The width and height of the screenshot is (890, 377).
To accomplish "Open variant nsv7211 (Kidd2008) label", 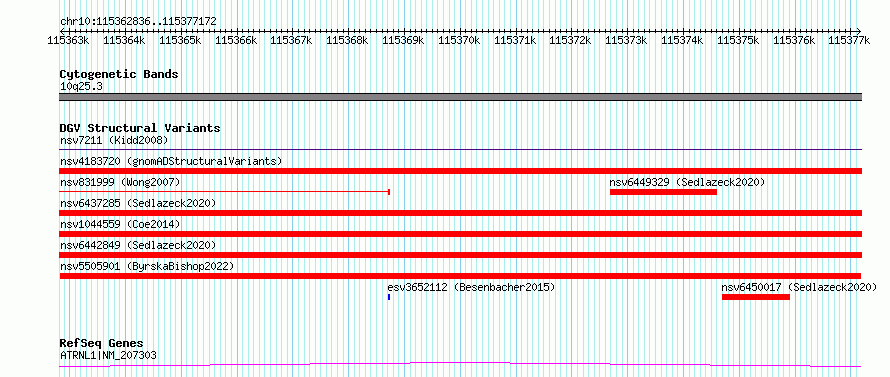I will 114,140.
